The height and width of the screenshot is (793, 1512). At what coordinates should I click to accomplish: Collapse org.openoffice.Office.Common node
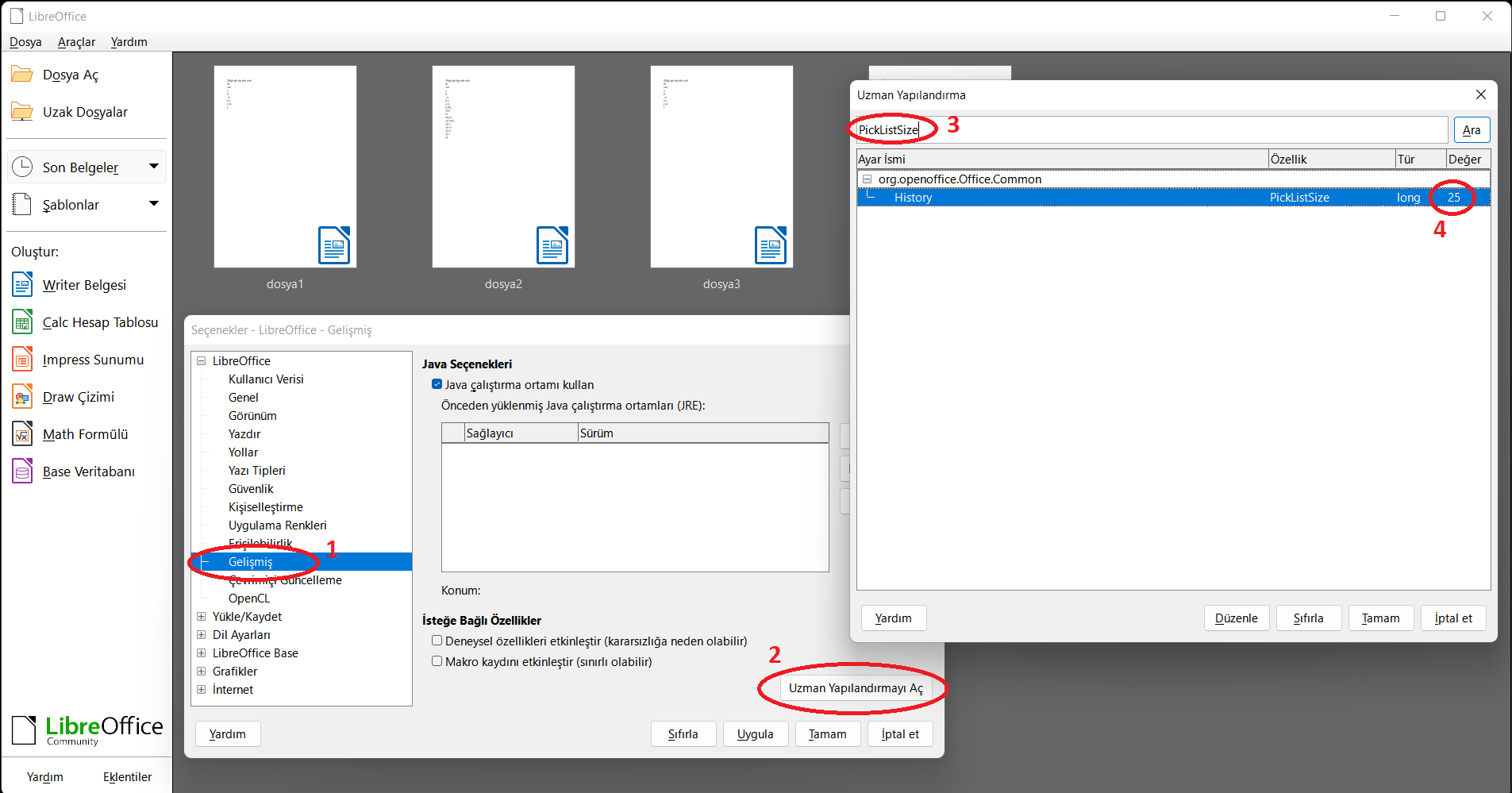[868, 179]
